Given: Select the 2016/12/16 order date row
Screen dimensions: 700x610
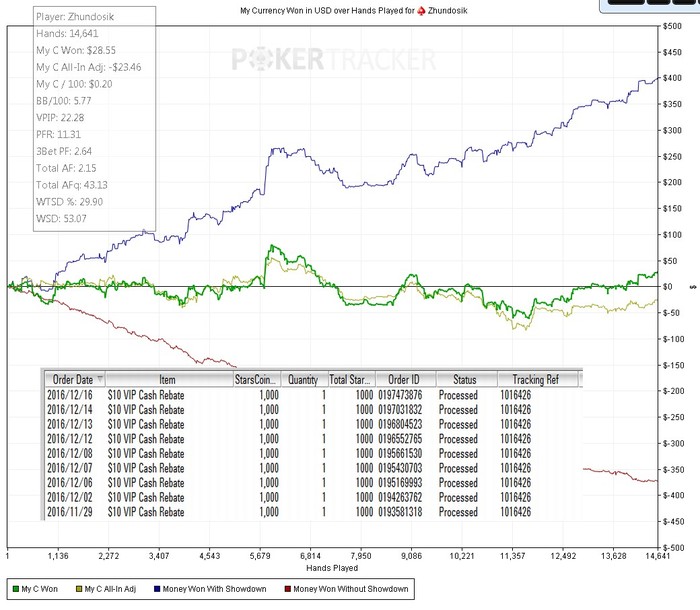Looking at the screenshot, I should click(70, 395).
